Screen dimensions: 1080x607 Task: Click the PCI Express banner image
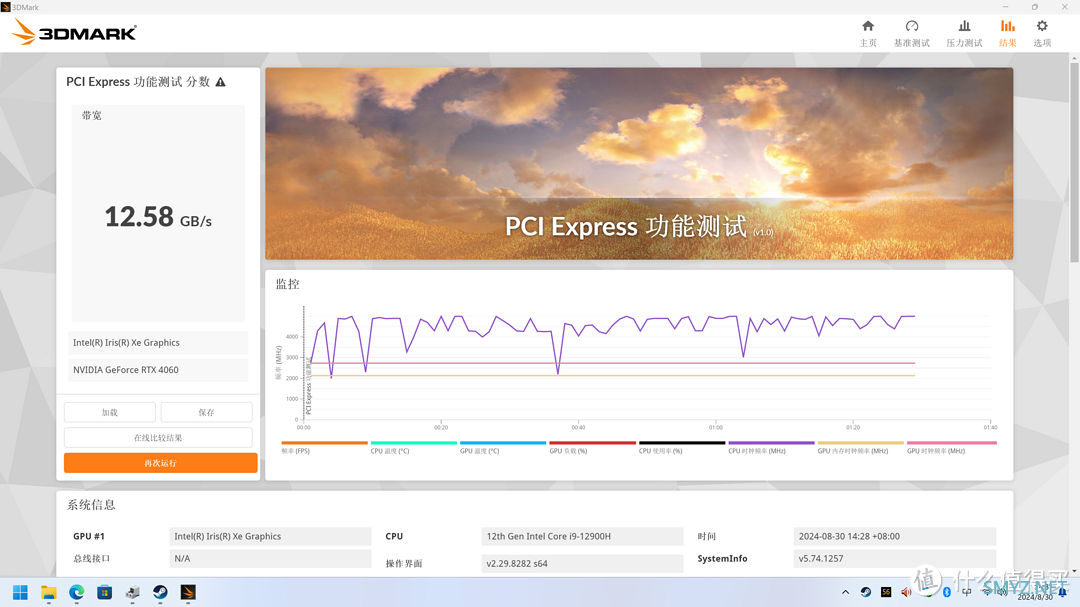click(639, 163)
